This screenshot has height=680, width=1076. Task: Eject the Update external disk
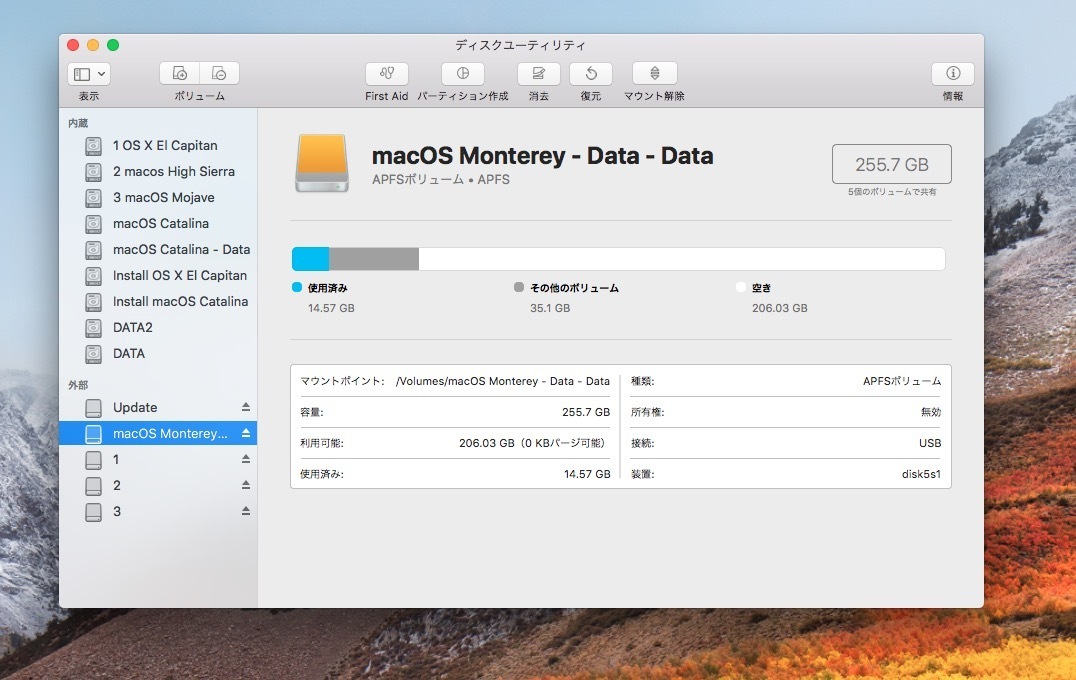pos(246,407)
